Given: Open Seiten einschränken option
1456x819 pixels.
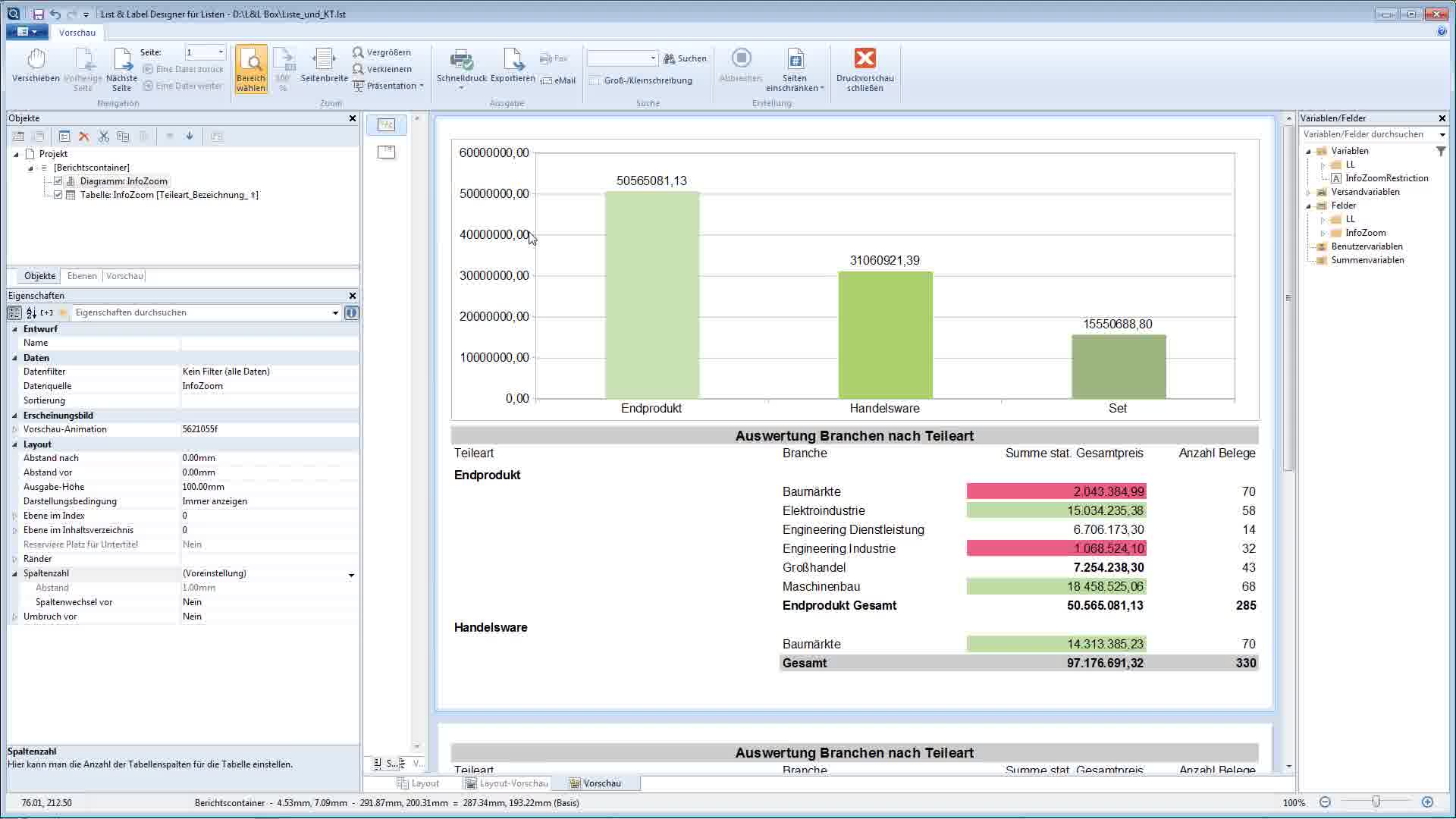Looking at the screenshot, I should pos(795,70).
